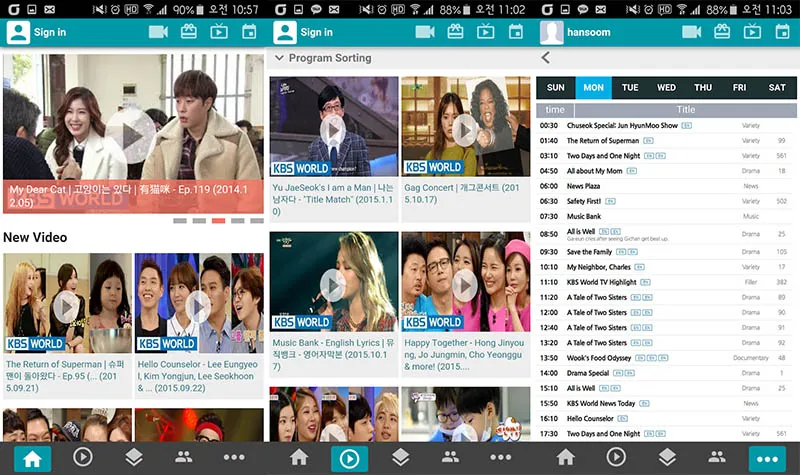Select the 07:30 Music Bank schedule row
This screenshot has height=475, width=800.
pos(666,216)
